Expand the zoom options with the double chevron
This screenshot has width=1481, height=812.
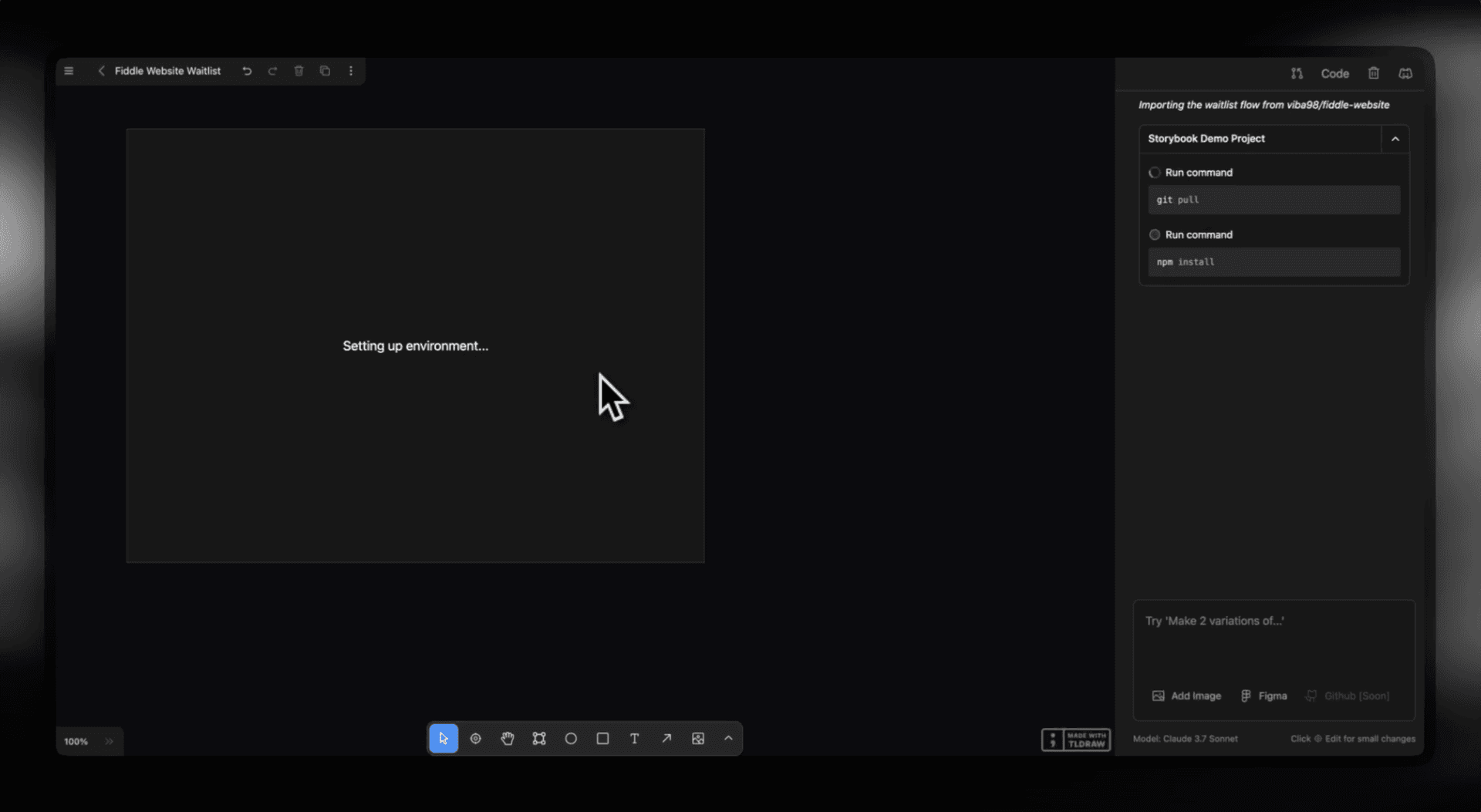(x=110, y=741)
